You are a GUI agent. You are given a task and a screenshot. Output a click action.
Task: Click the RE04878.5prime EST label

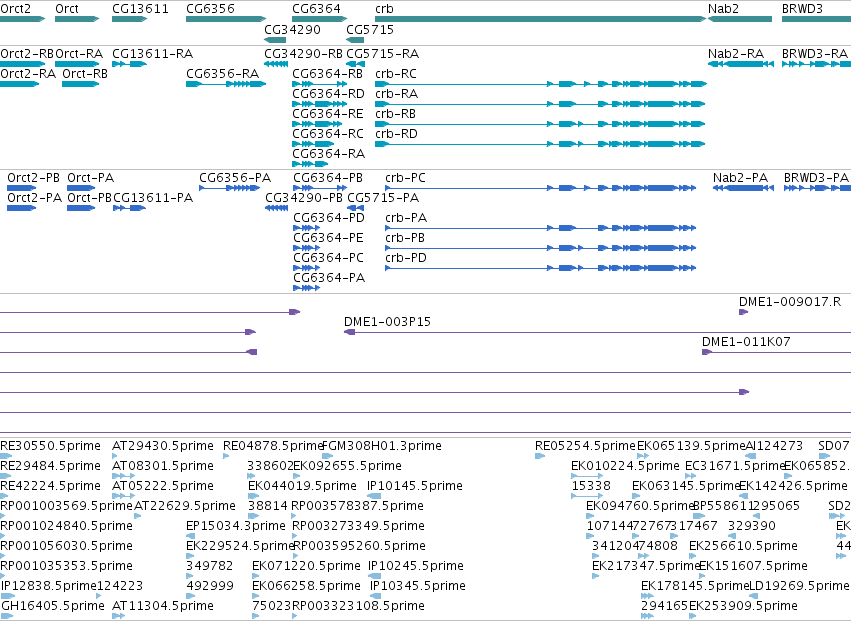point(274,446)
